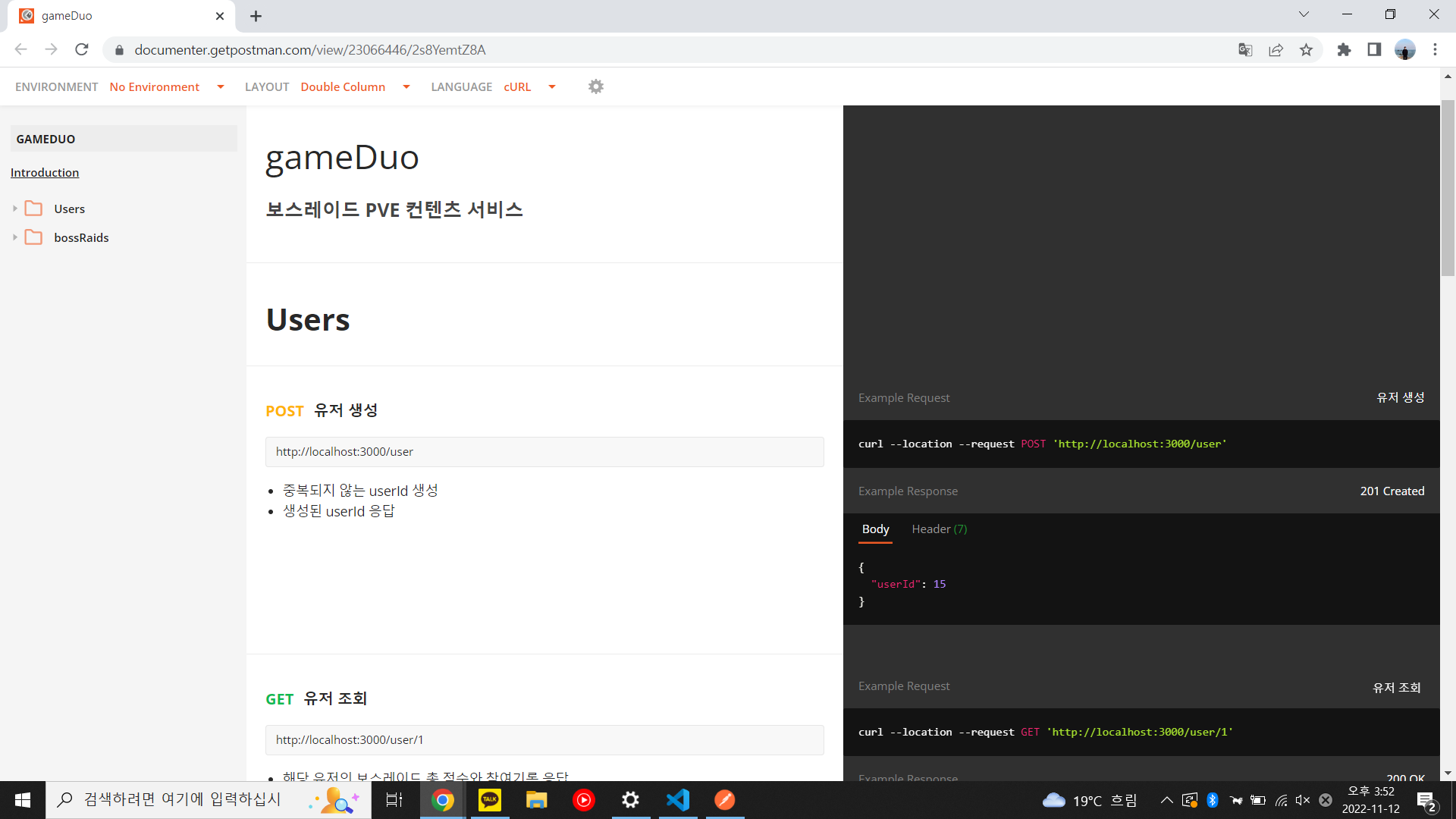The image size is (1456, 819).
Task: Select the Users sidebar item
Action: 70,209
